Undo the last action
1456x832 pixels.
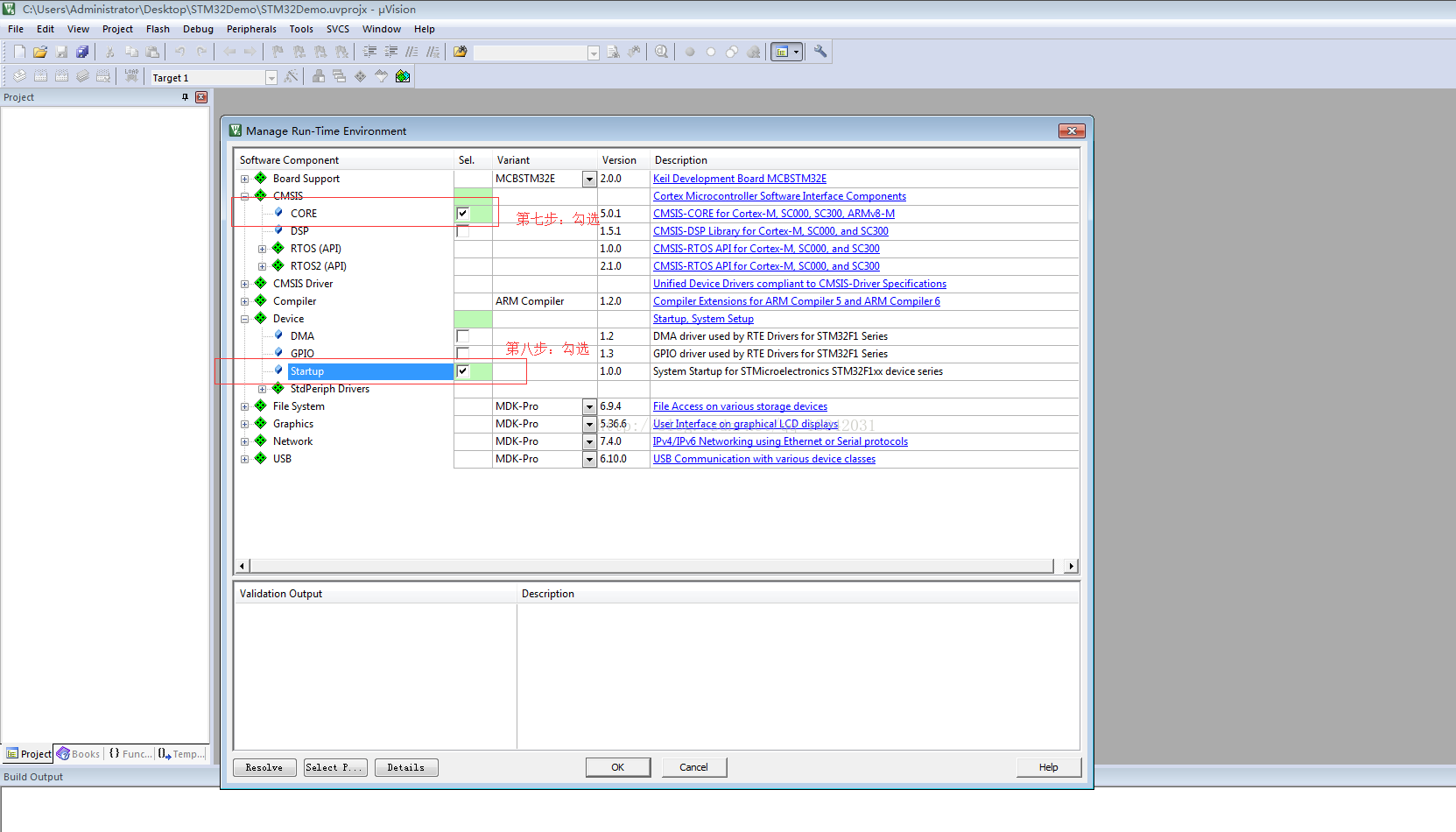click(x=179, y=52)
